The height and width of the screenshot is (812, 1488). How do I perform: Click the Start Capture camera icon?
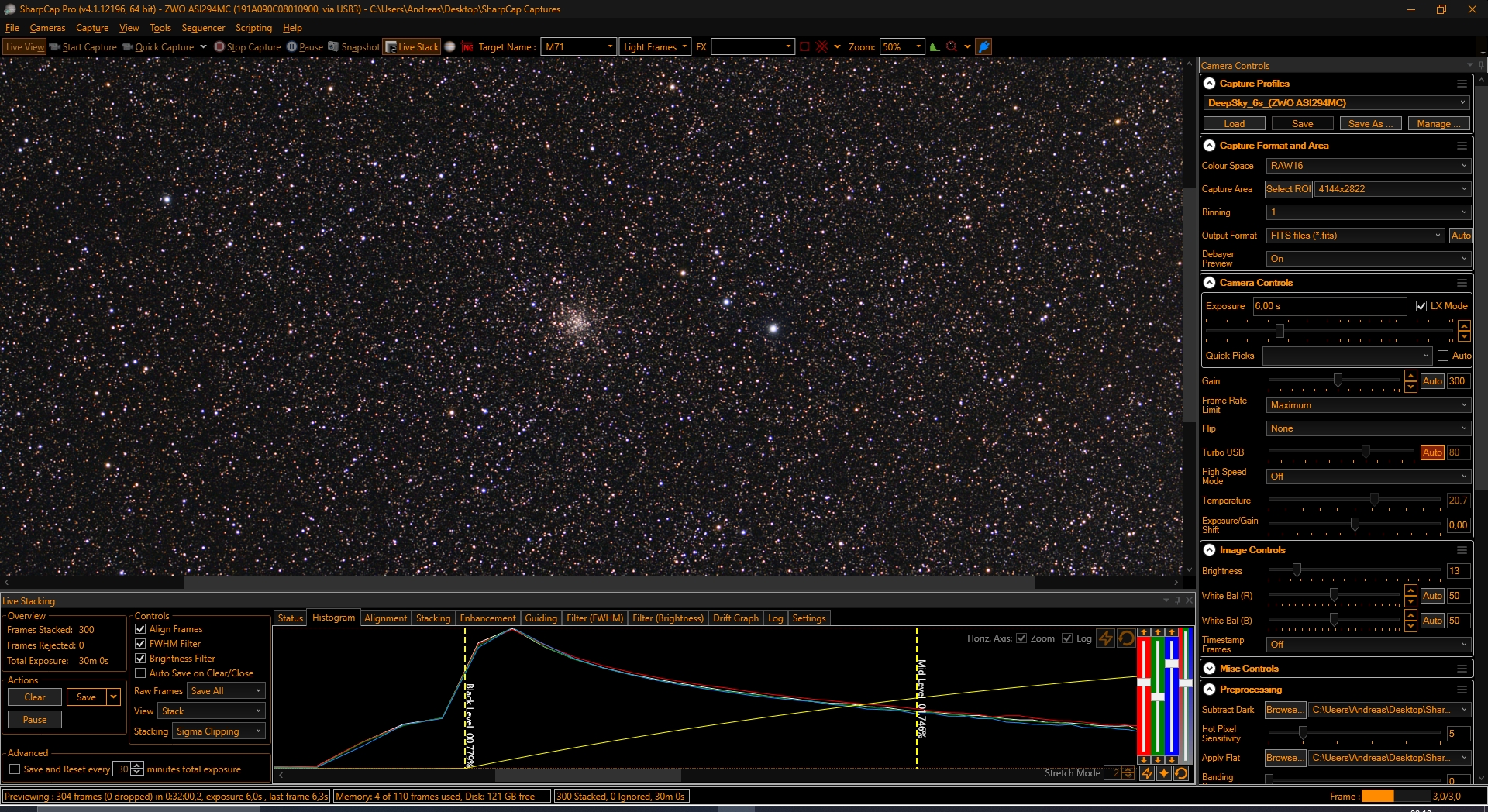[x=55, y=46]
